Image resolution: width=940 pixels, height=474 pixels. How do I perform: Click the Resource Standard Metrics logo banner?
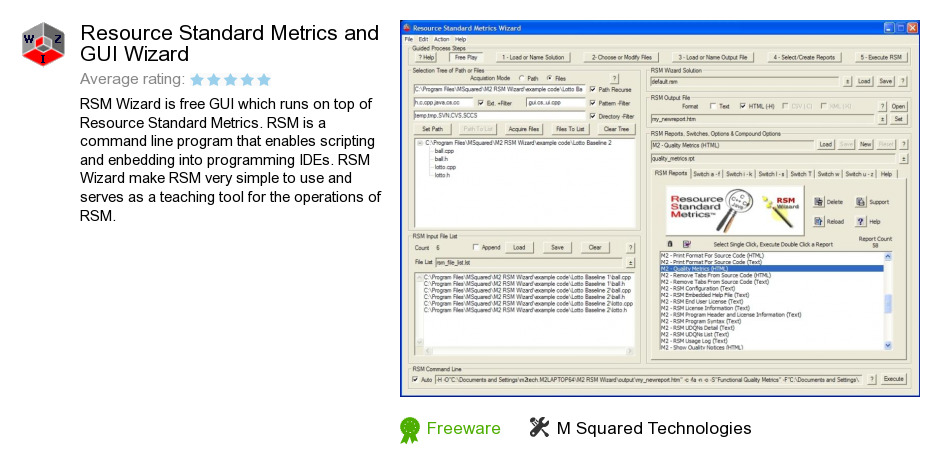click(735, 210)
